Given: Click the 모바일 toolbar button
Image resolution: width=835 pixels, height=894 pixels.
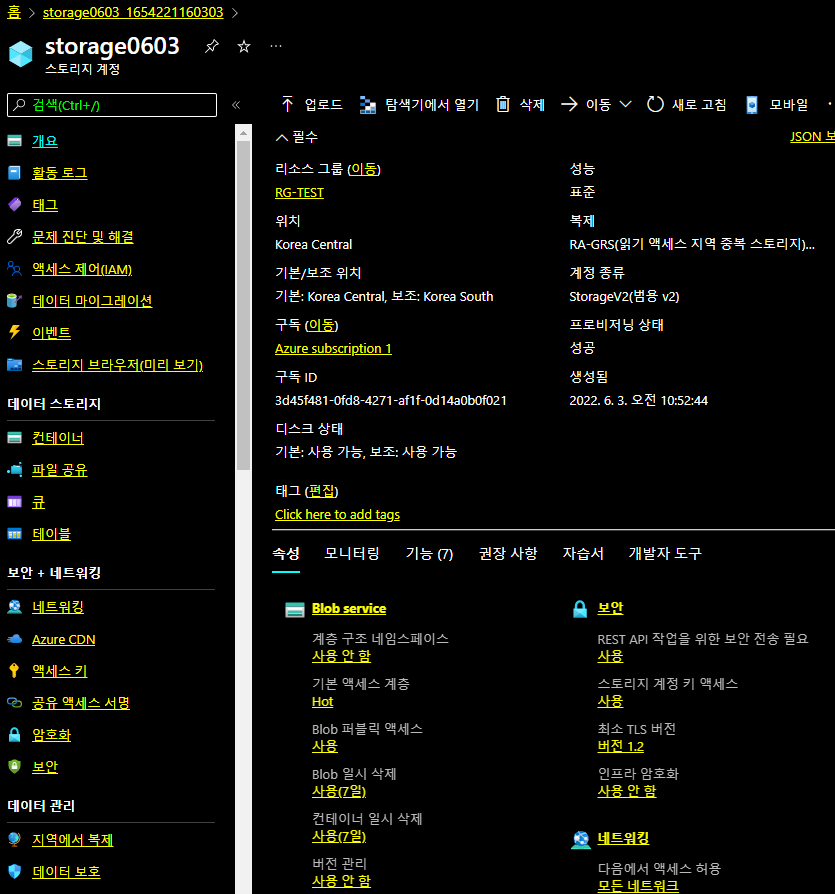Looking at the screenshot, I should coord(777,104).
